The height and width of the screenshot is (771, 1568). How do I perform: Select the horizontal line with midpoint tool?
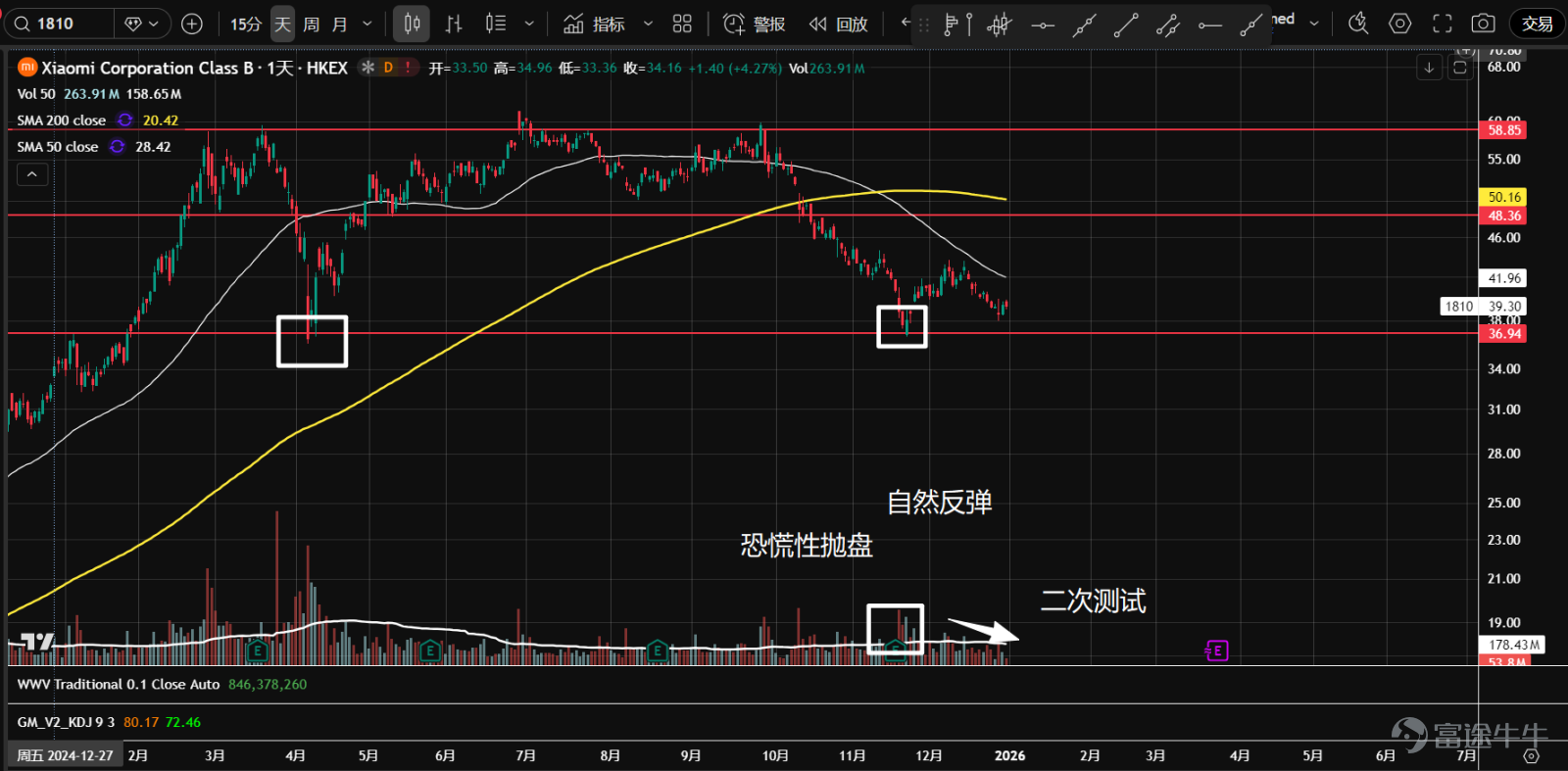pyautogui.click(x=1043, y=24)
